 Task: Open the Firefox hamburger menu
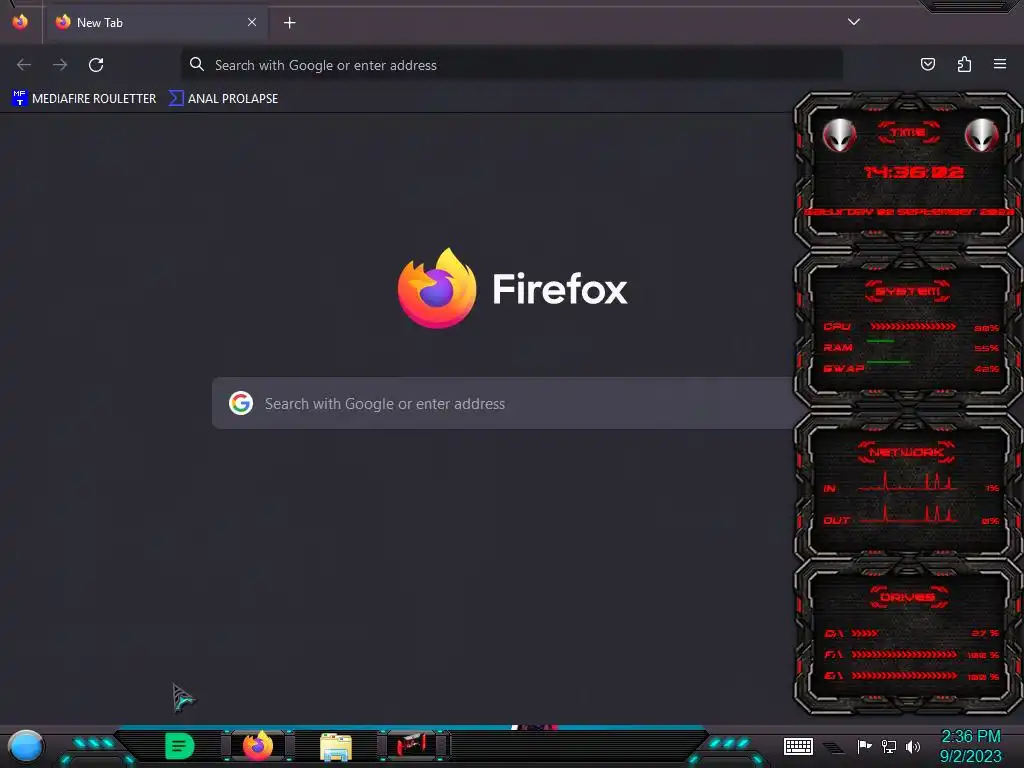1000,64
